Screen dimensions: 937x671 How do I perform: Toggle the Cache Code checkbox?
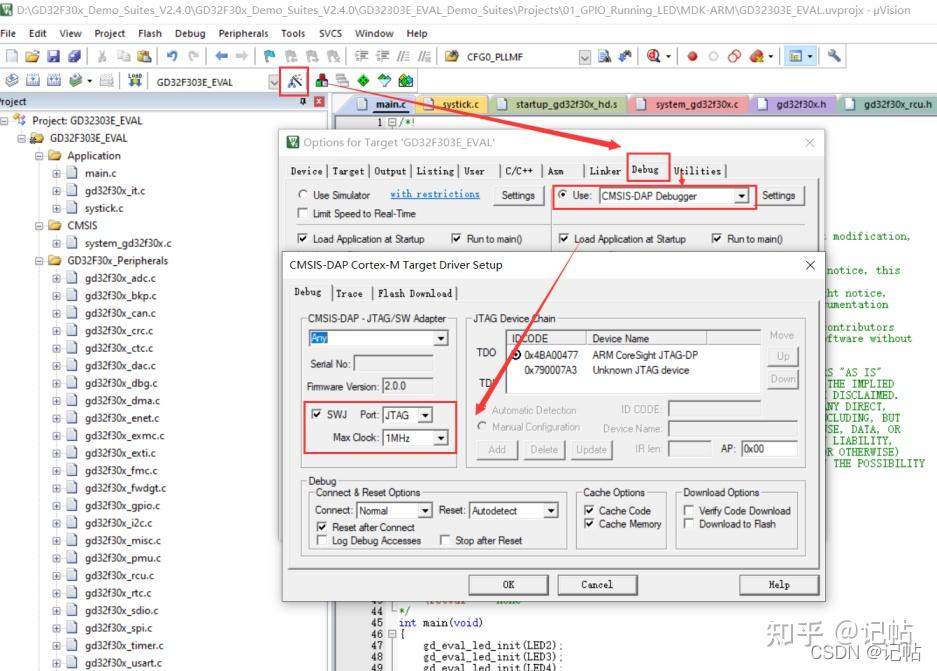(x=589, y=510)
